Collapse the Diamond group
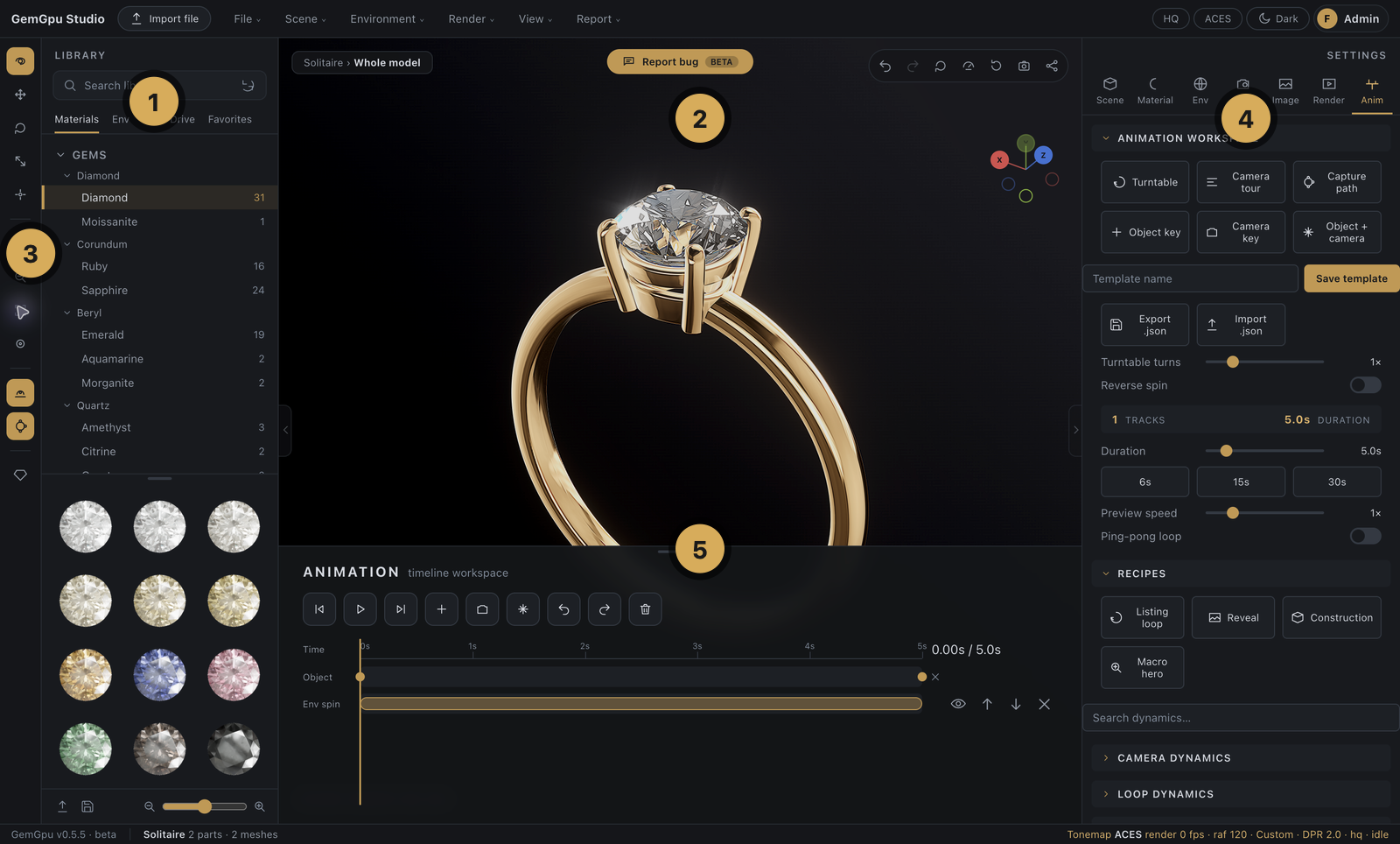 pyautogui.click(x=67, y=176)
